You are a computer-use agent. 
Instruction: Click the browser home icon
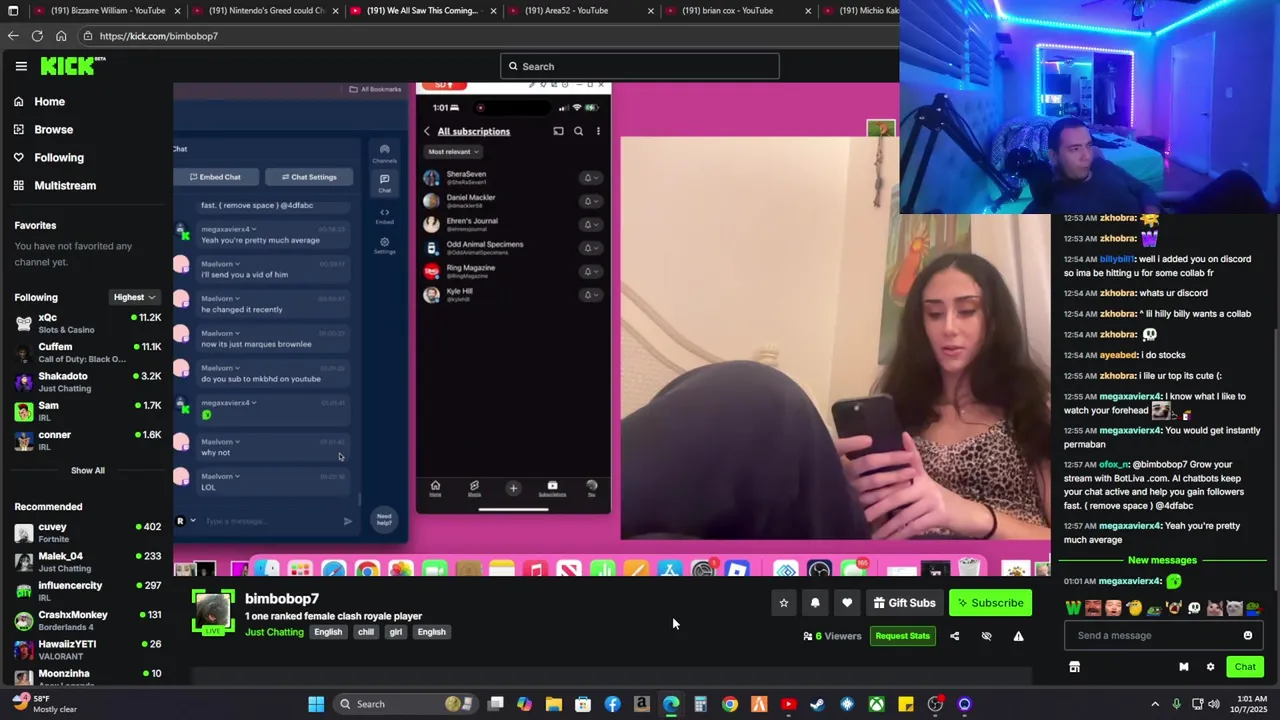(61, 36)
